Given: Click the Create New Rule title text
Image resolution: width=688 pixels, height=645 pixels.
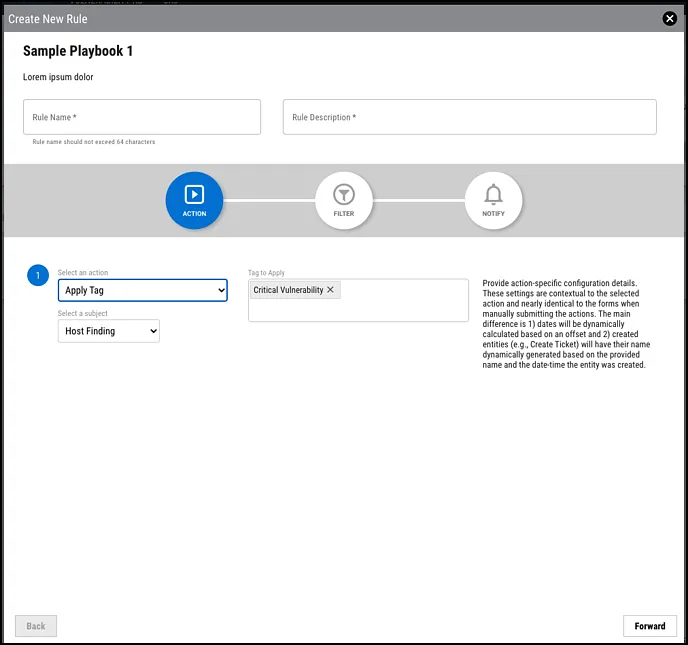Looking at the screenshot, I should (48, 19).
